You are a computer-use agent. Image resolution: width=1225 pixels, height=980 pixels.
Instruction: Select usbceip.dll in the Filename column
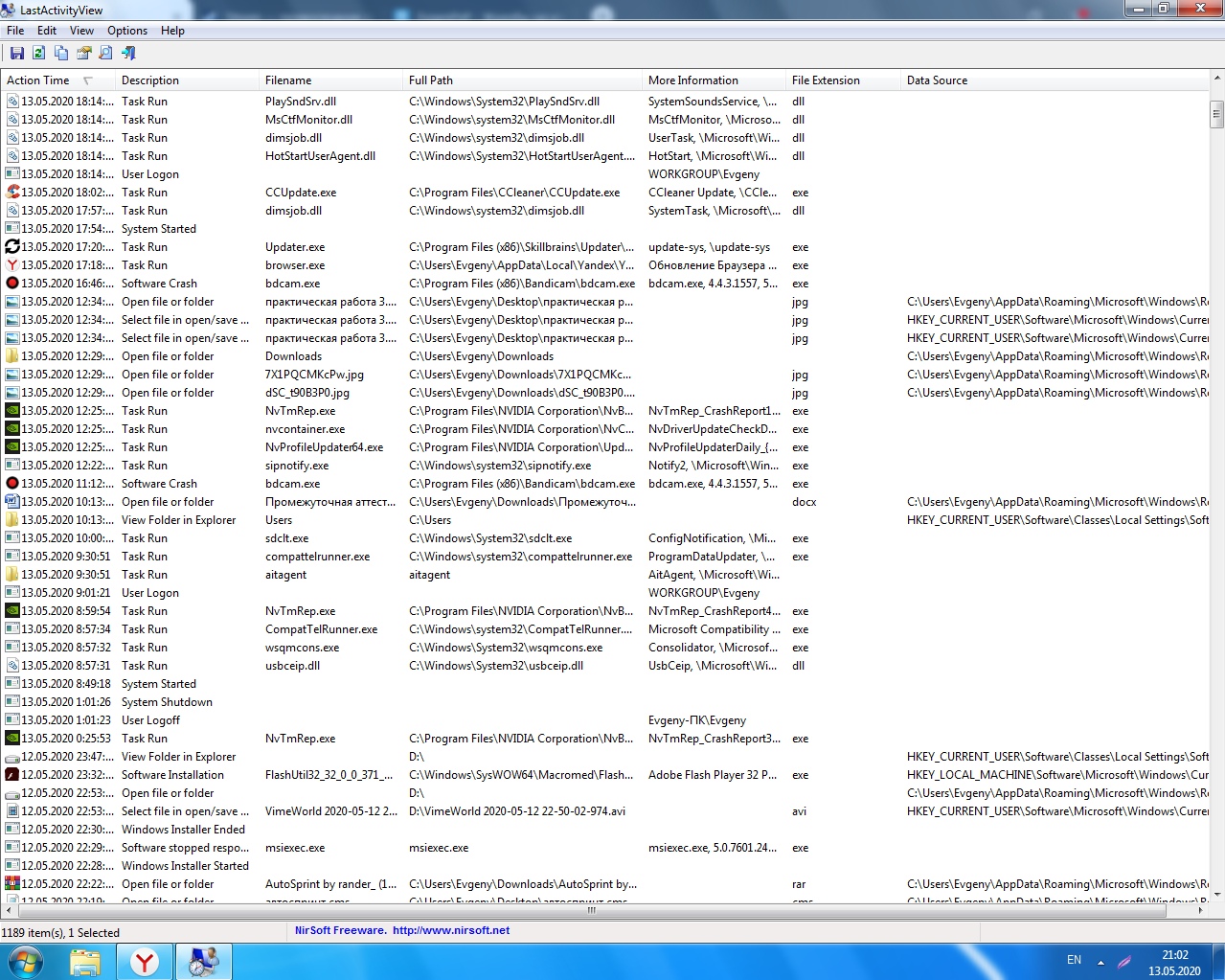[292, 666]
